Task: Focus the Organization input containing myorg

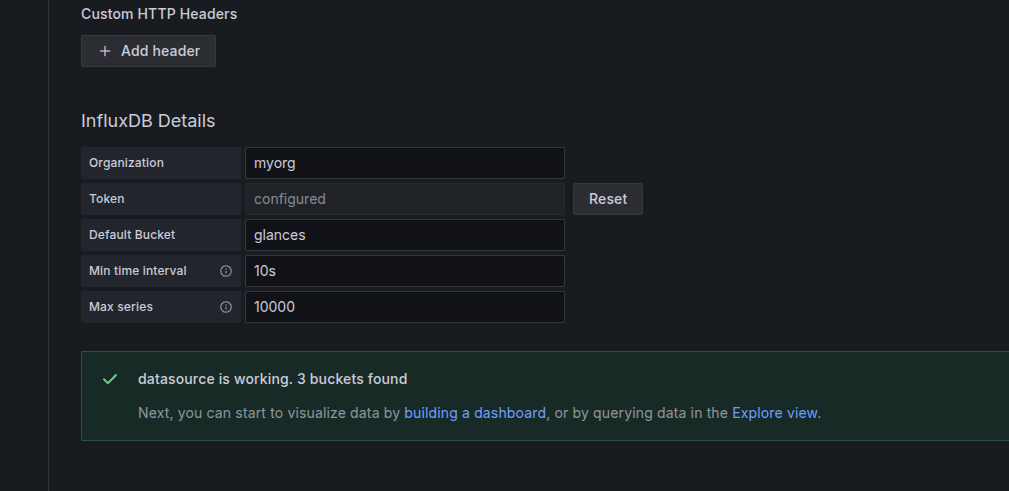Action: tap(404, 163)
